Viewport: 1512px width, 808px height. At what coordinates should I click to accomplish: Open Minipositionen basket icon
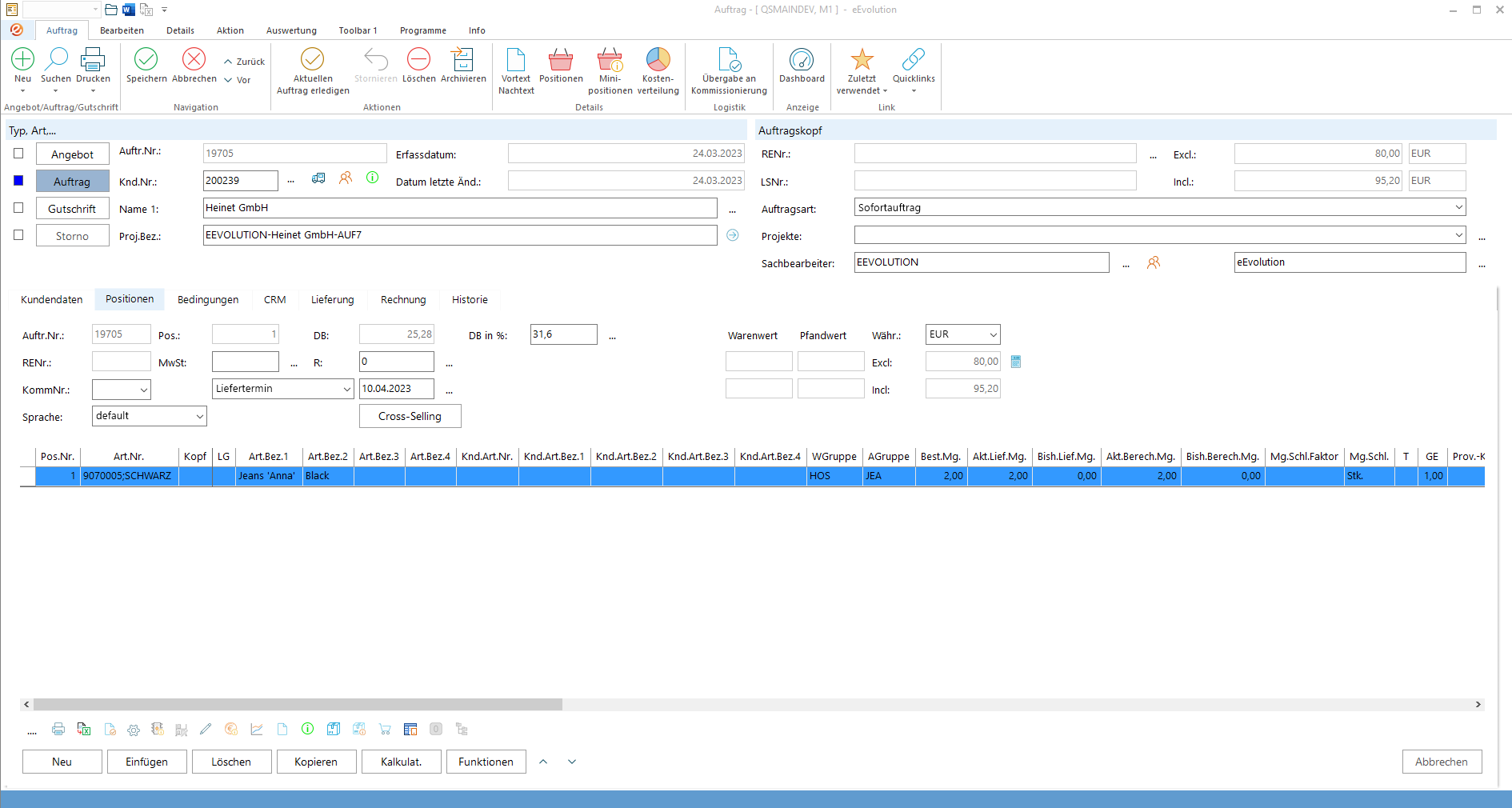(x=610, y=59)
